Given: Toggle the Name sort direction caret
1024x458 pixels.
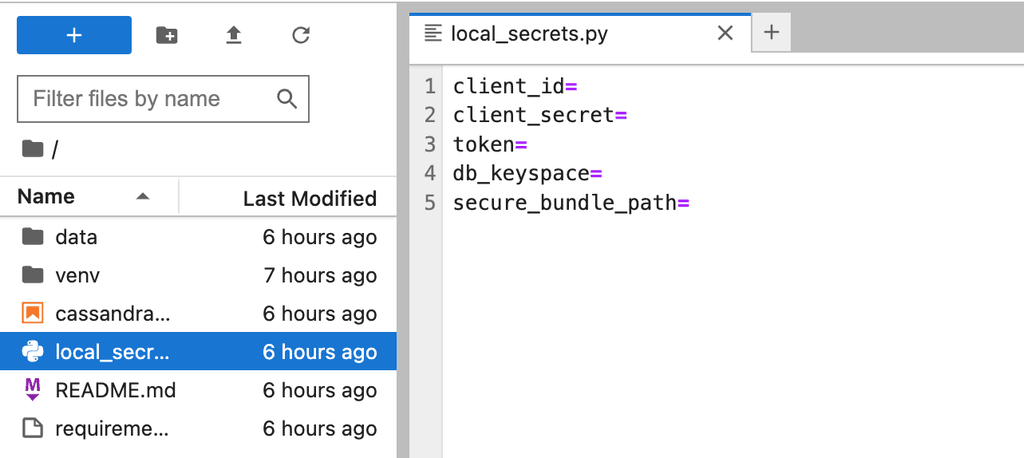Looking at the screenshot, I should point(143,197).
